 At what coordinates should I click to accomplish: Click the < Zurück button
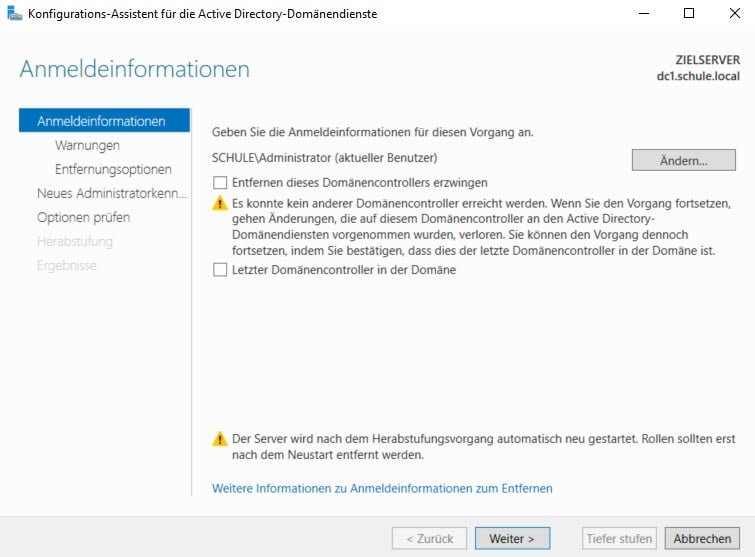point(430,538)
